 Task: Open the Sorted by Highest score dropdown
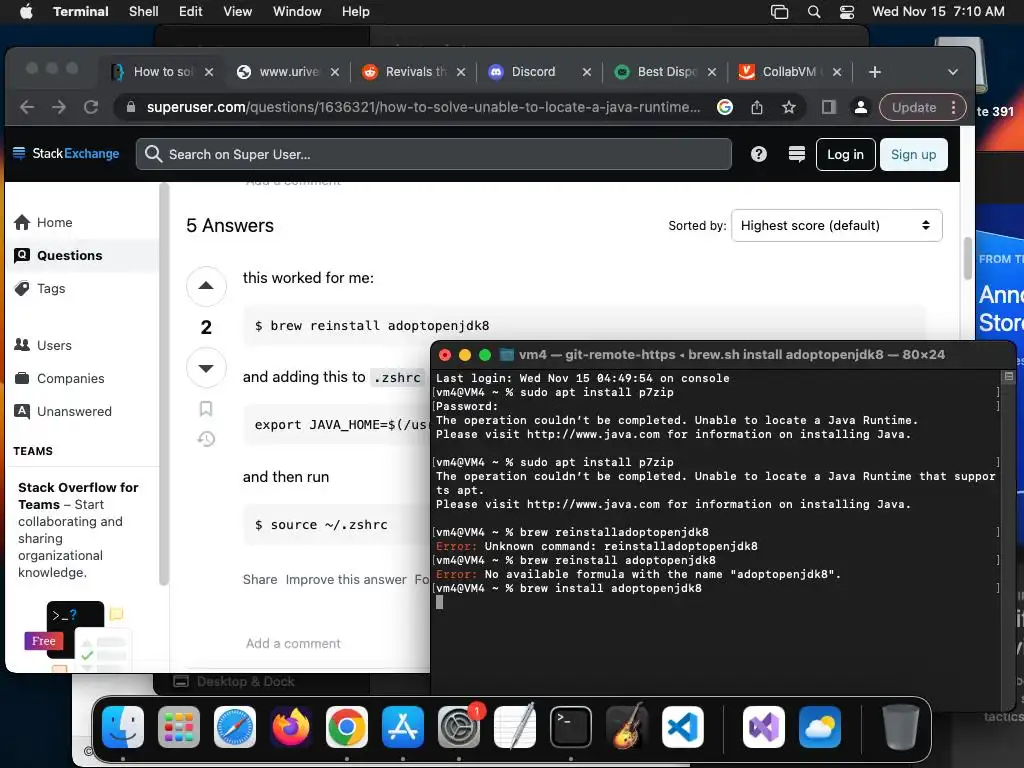(837, 225)
